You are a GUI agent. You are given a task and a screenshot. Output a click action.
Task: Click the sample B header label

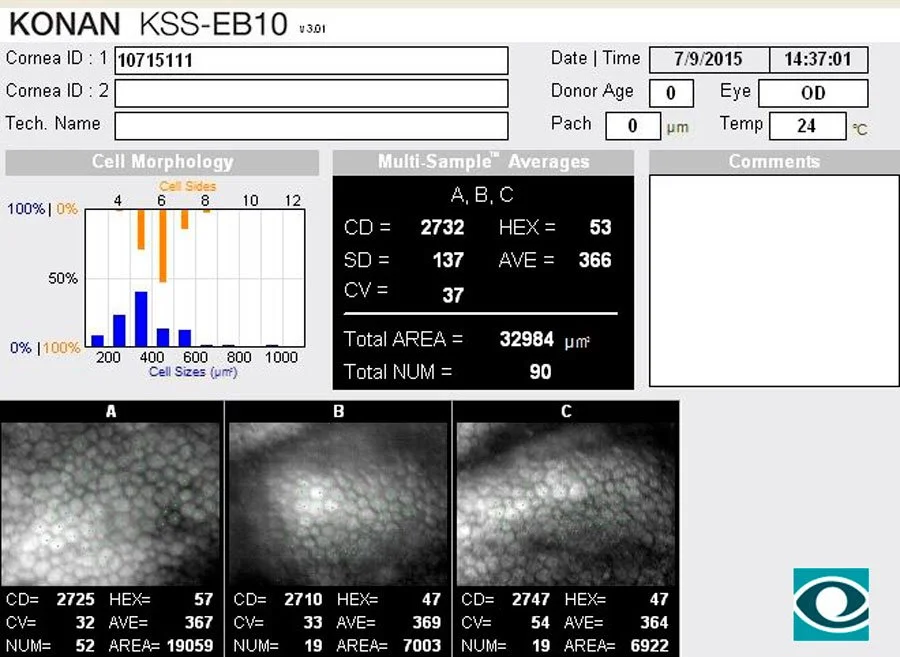tap(338, 411)
